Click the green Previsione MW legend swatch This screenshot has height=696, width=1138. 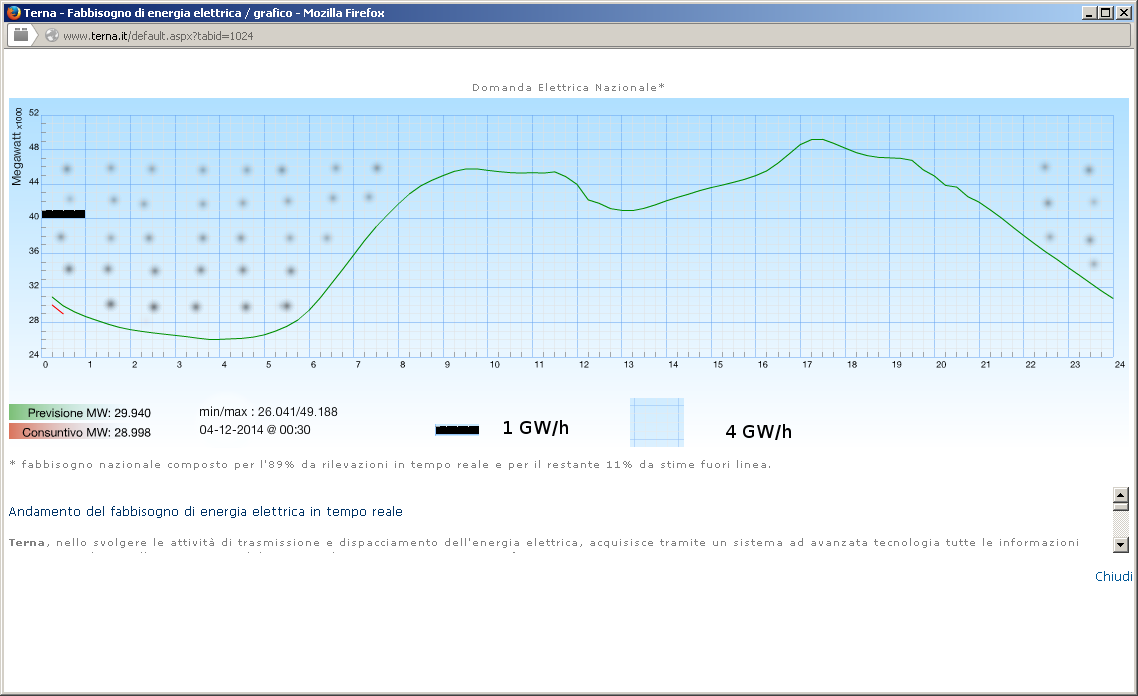[x=18, y=412]
